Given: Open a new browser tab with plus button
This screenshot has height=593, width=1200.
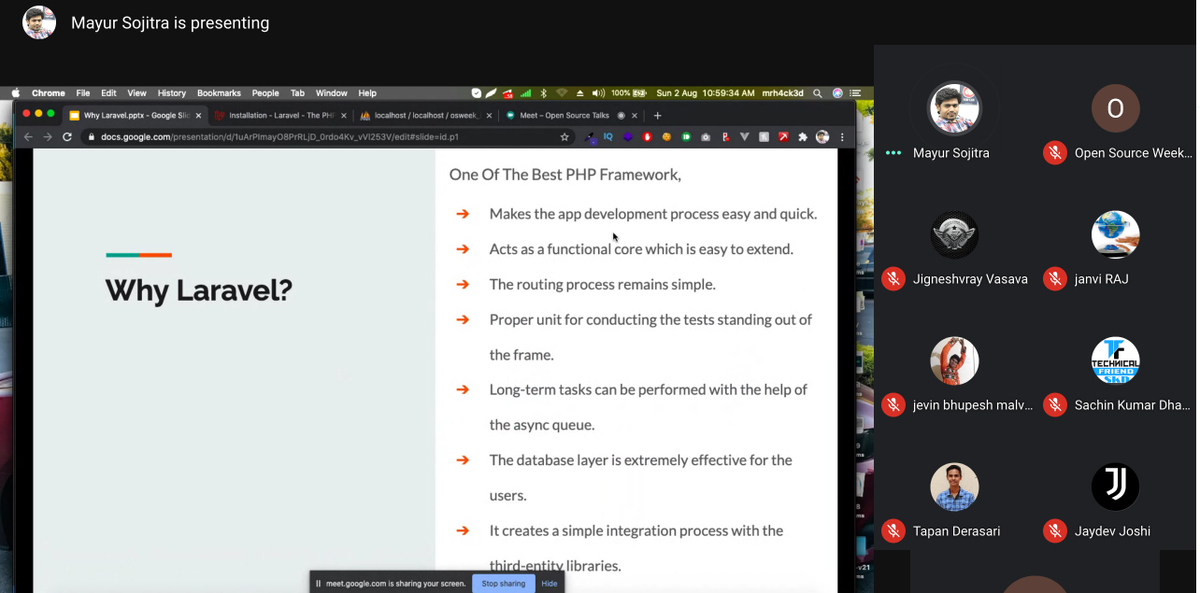Looking at the screenshot, I should click(657, 115).
